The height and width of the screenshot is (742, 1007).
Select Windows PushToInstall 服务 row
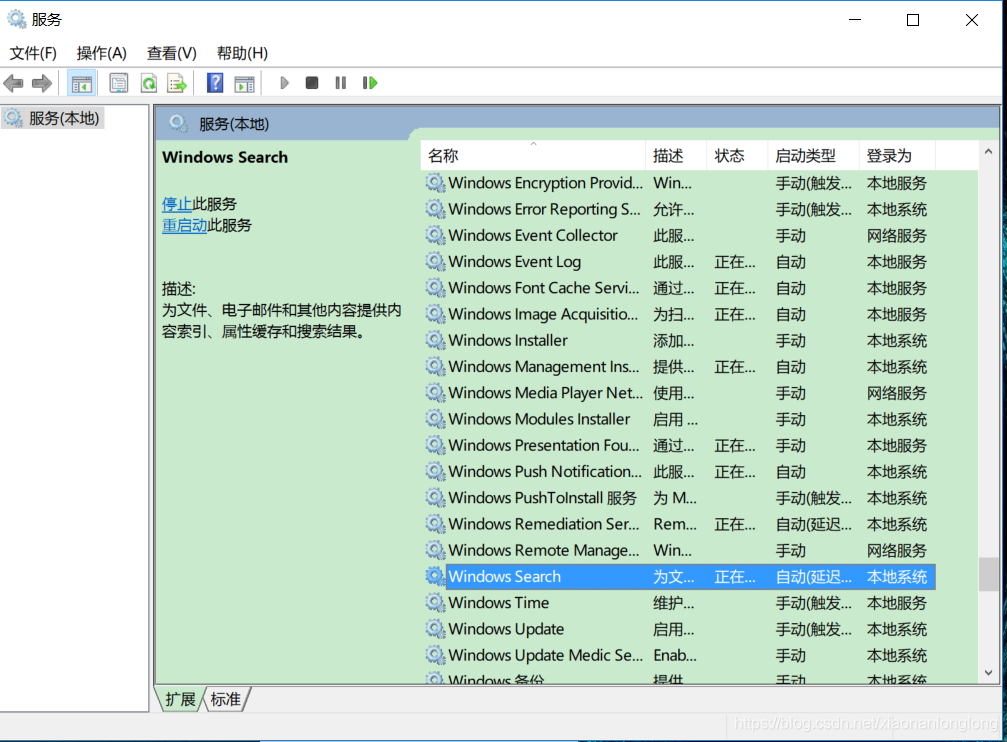(x=679, y=498)
